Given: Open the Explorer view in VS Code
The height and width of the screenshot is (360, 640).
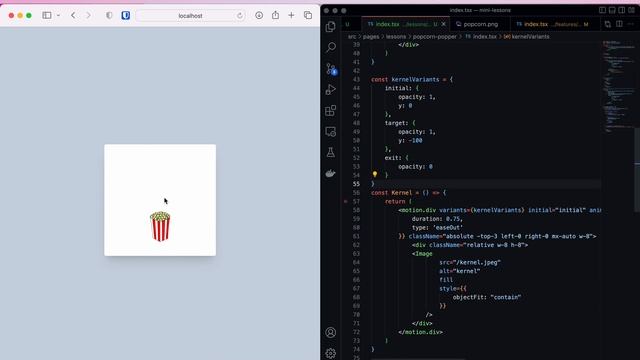Looking at the screenshot, I should click(331, 27).
